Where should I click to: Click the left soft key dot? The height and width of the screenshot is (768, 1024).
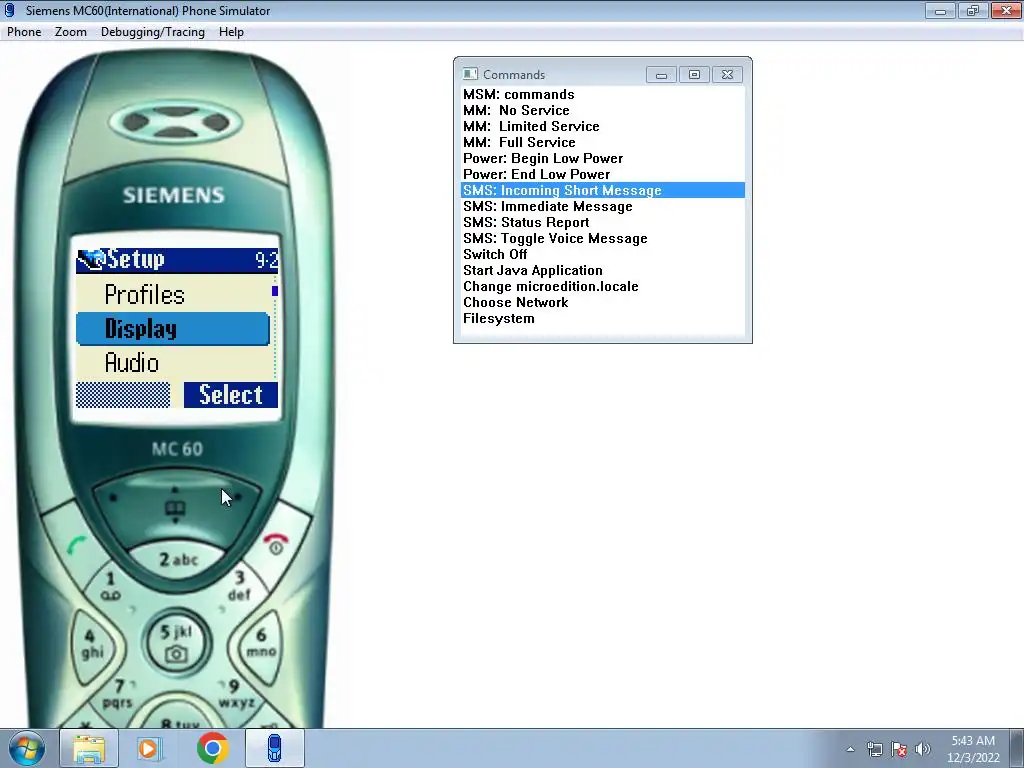(114, 498)
